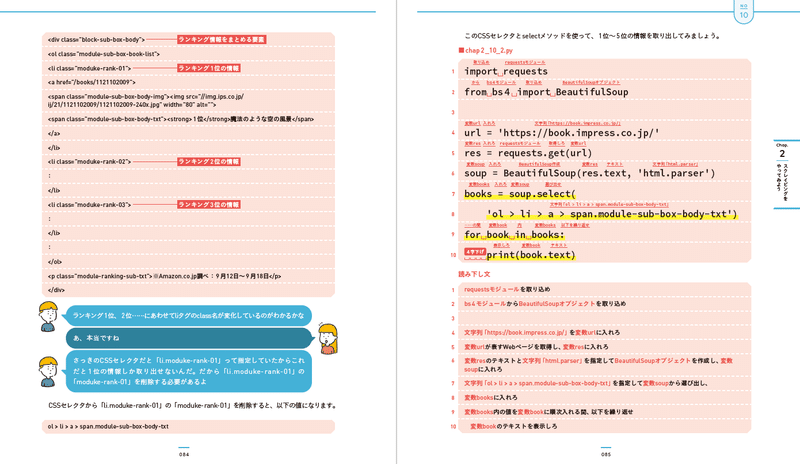The image size is (800, 464).
Task: Select highlighted code 'for book in books:'
Action: click(514, 235)
